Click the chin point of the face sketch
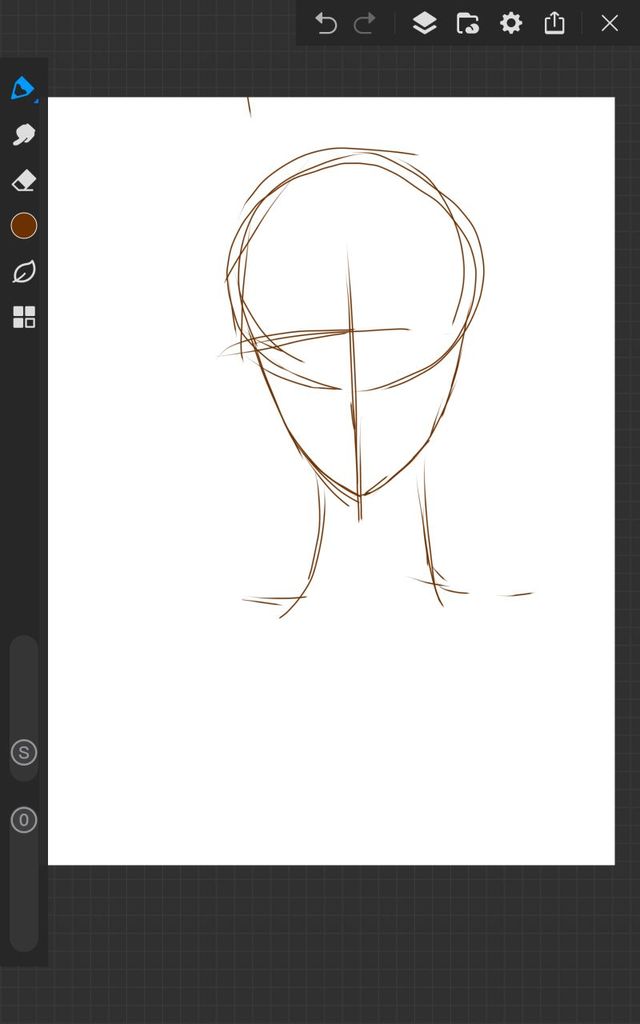 [363, 495]
